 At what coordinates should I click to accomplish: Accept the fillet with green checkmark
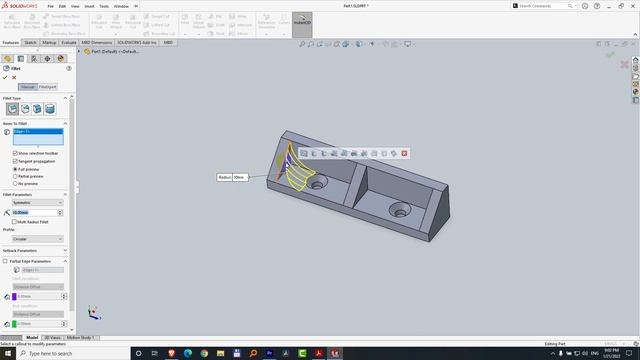click(5, 78)
